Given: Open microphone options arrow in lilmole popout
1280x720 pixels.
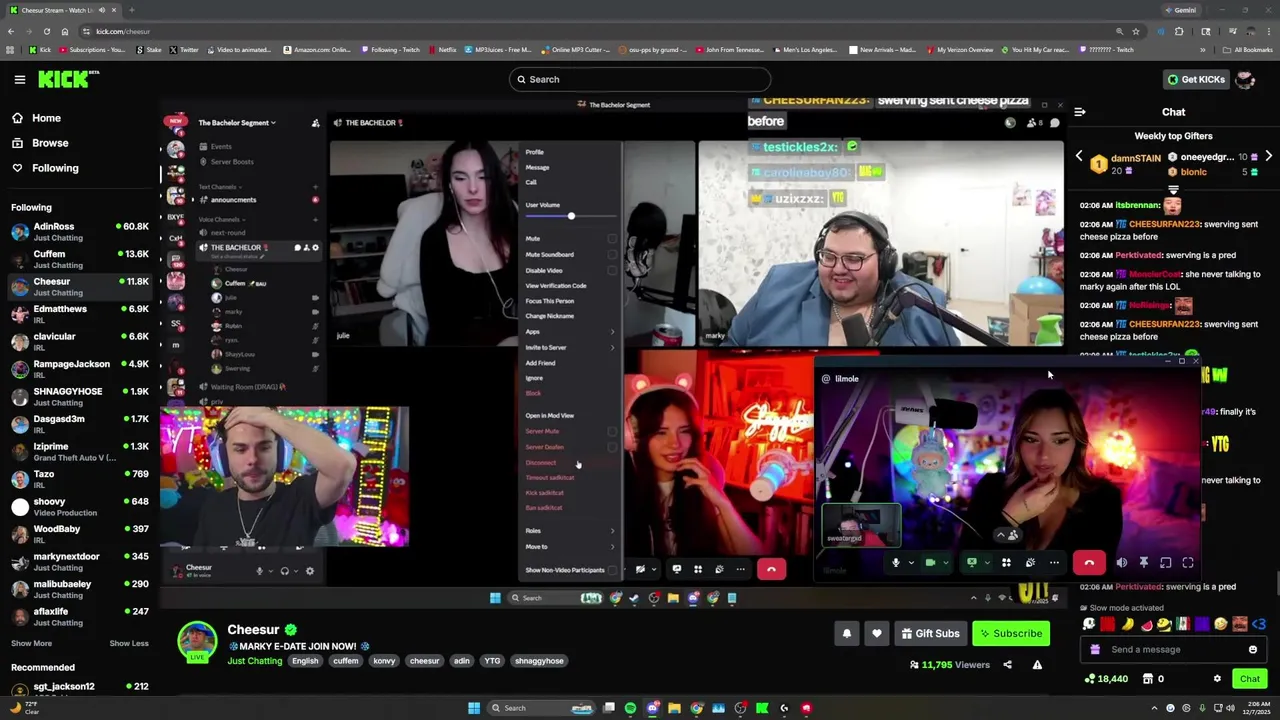Looking at the screenshot, I should [x=910, y=563].
